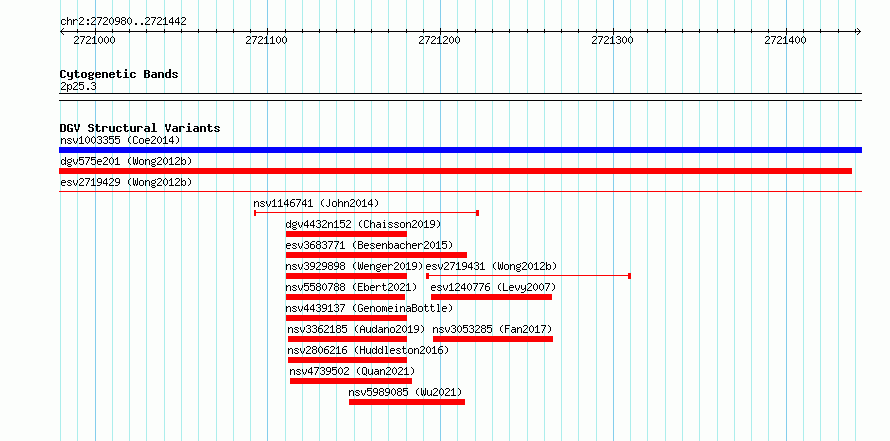This screenshot has width=890, height=441.
Task: Open nsv4439137 (GenomeinaBottle) label
Action: coord(370,308)
